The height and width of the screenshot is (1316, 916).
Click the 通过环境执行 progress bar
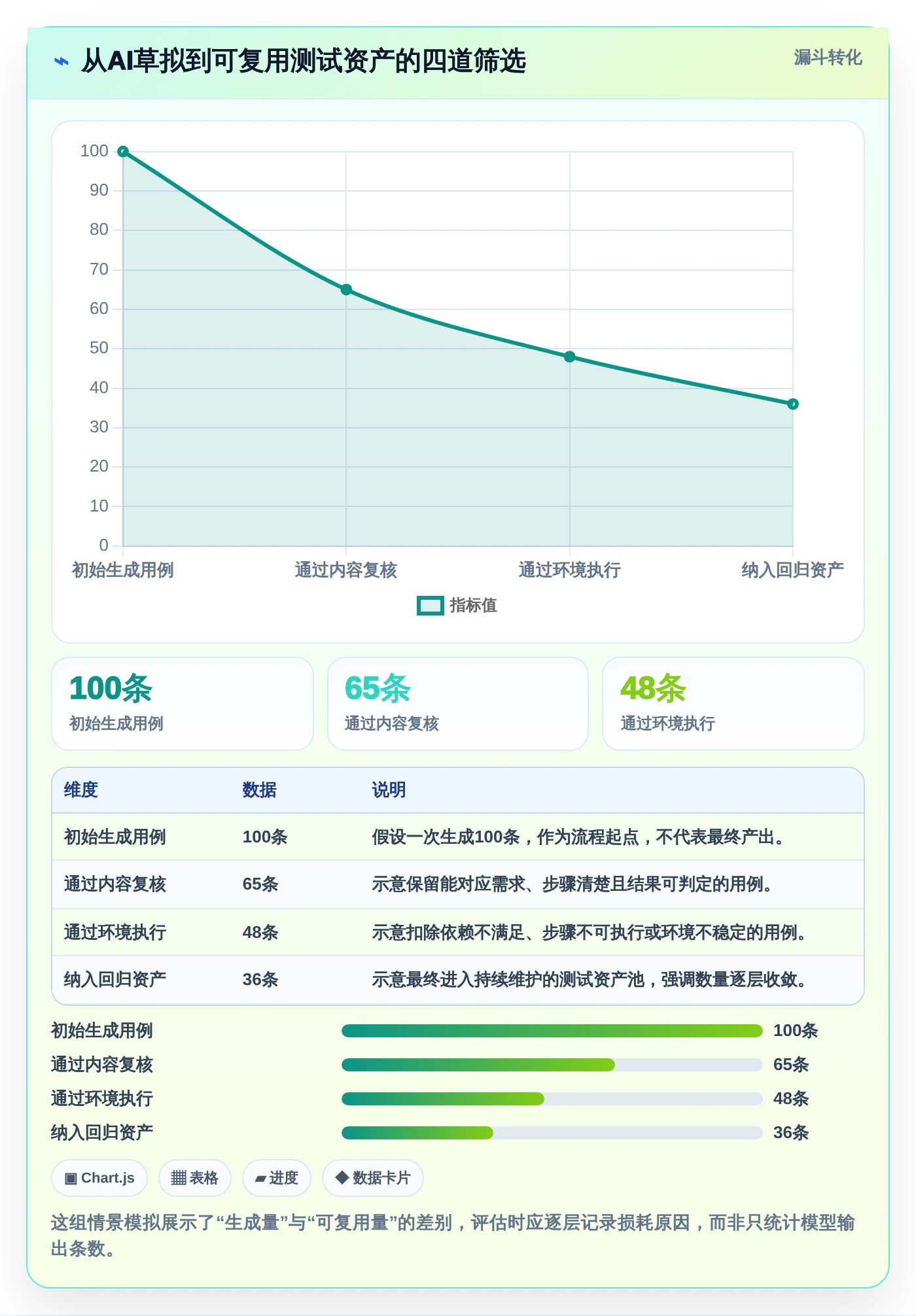552,1099
